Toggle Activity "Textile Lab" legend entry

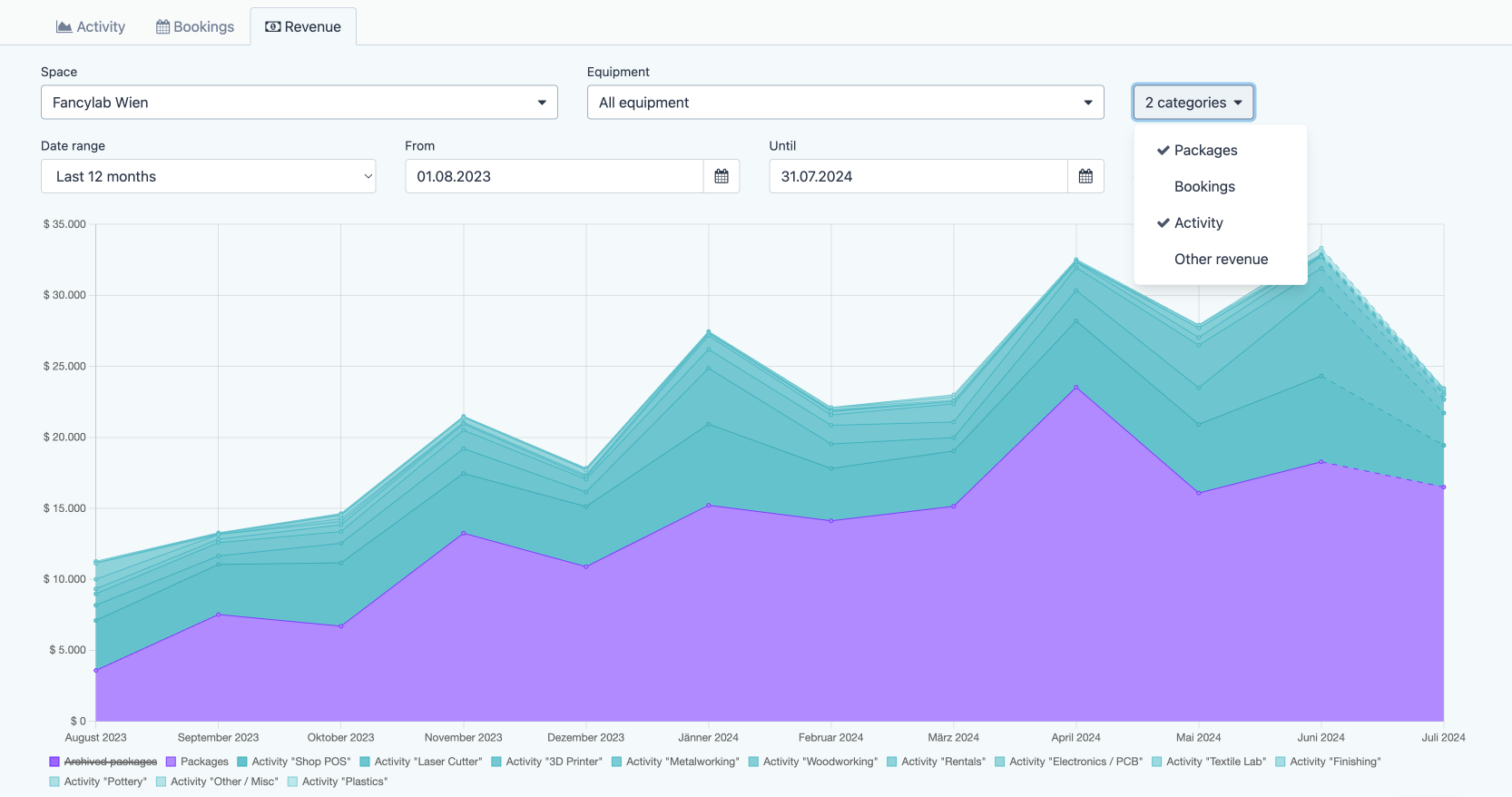coord(1209,762)
